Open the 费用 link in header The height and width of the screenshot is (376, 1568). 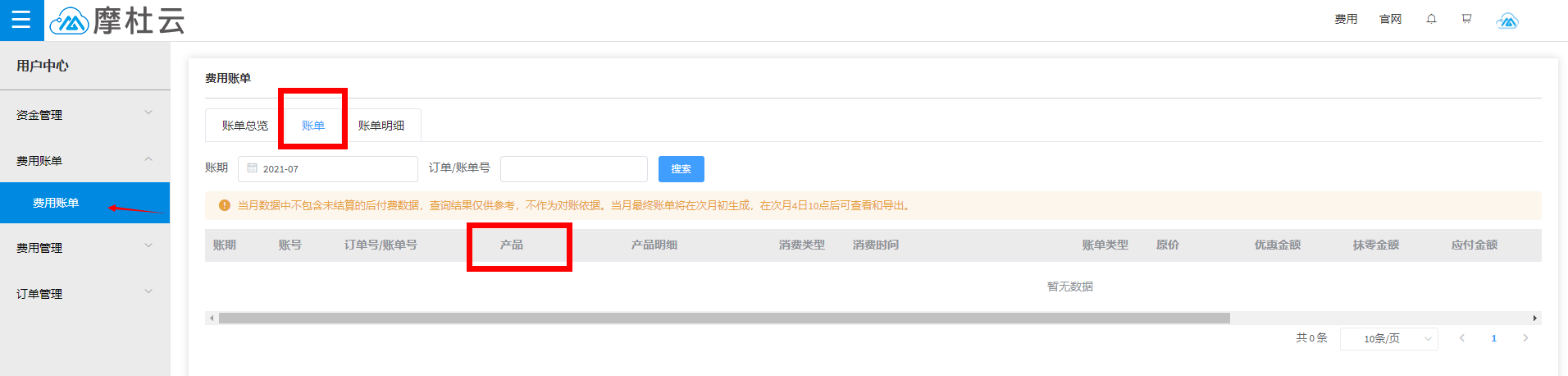pyautogui.click(x=1345, y=19)
